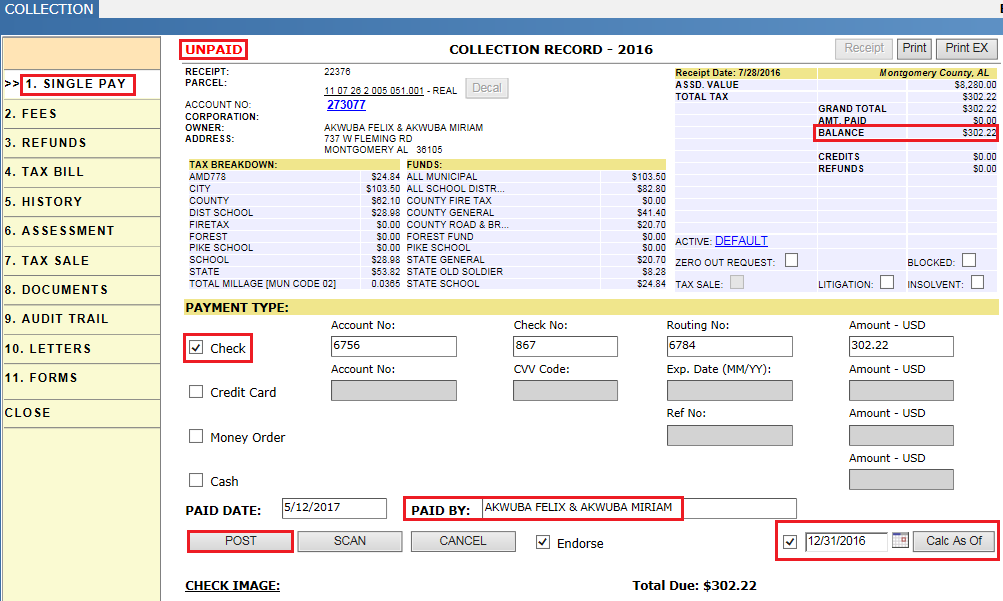
Task: Open the Letters section
Action: tap(82, 349)
